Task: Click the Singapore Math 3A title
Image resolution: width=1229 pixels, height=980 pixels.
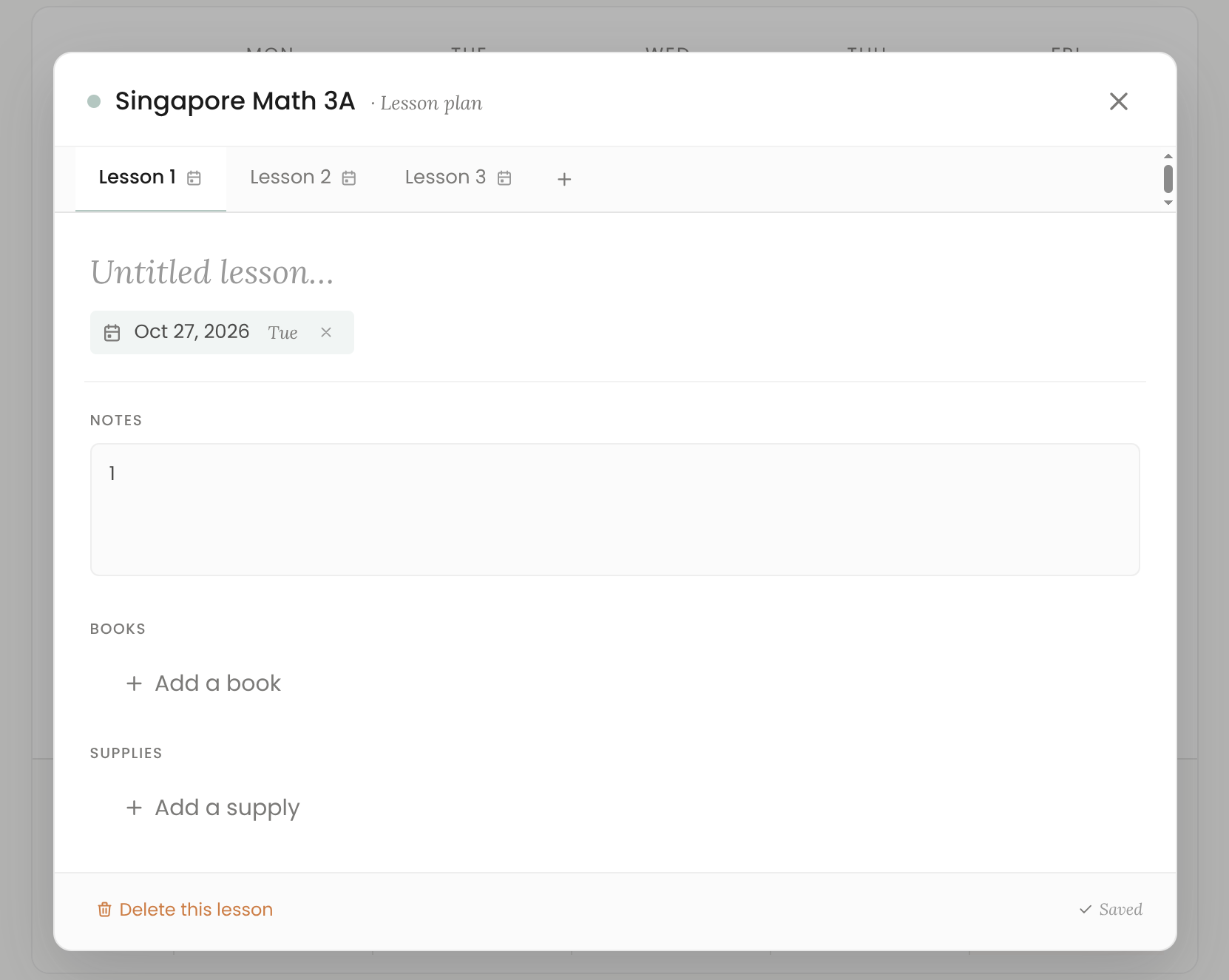Action: 235,101
